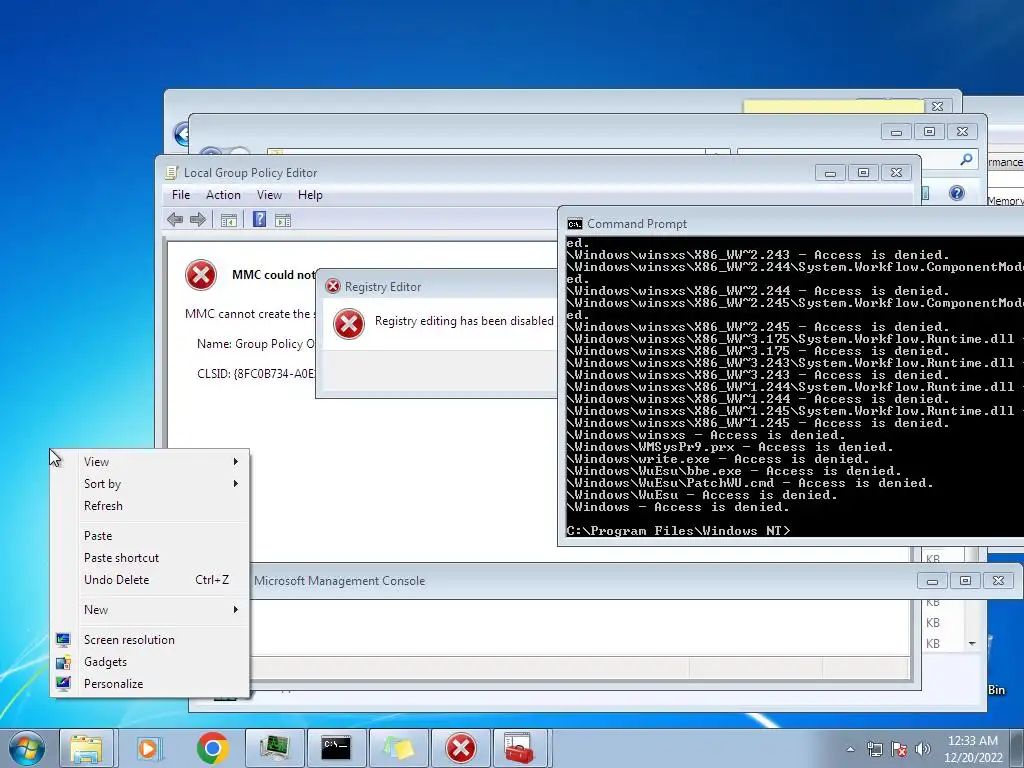Click the Local Group Policy Editor title icon
The width and height of the screenshot is (1024, 768).
point(172,172)
